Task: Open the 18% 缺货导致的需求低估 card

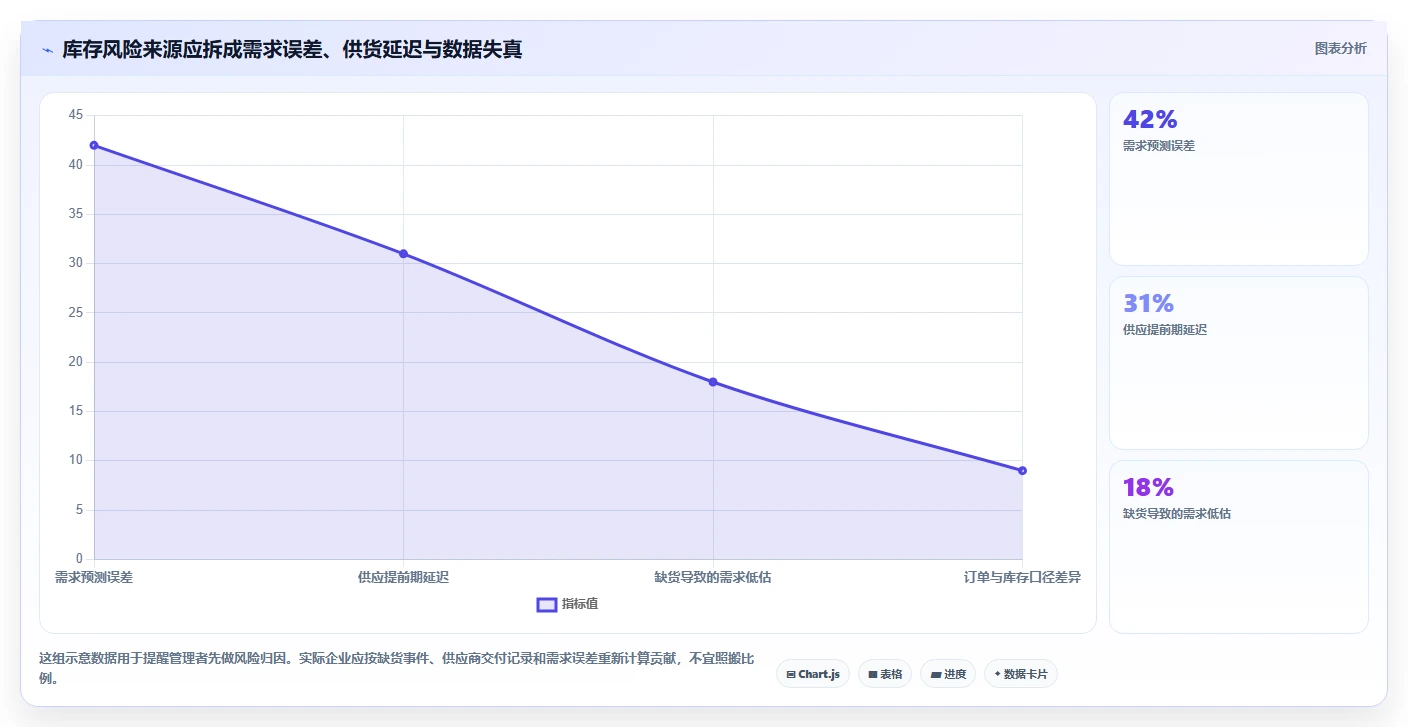Action: click(1238, 547)
